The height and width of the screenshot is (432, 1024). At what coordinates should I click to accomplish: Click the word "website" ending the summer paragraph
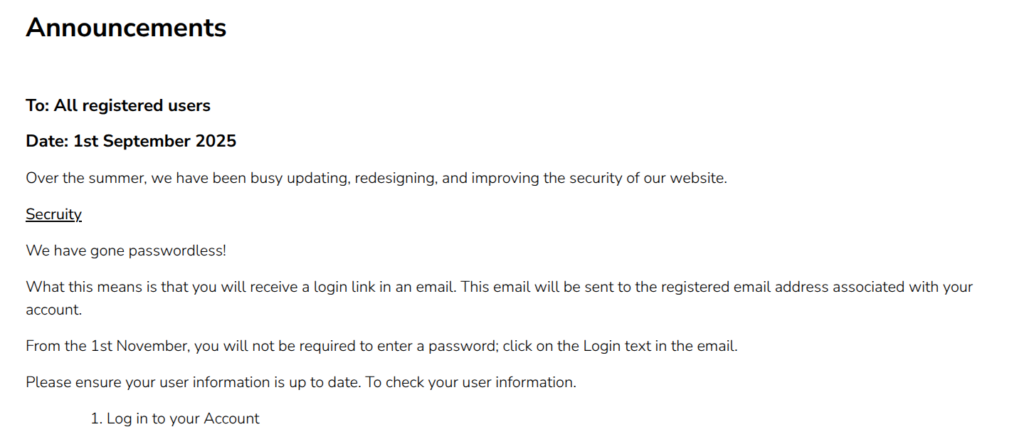696,178
